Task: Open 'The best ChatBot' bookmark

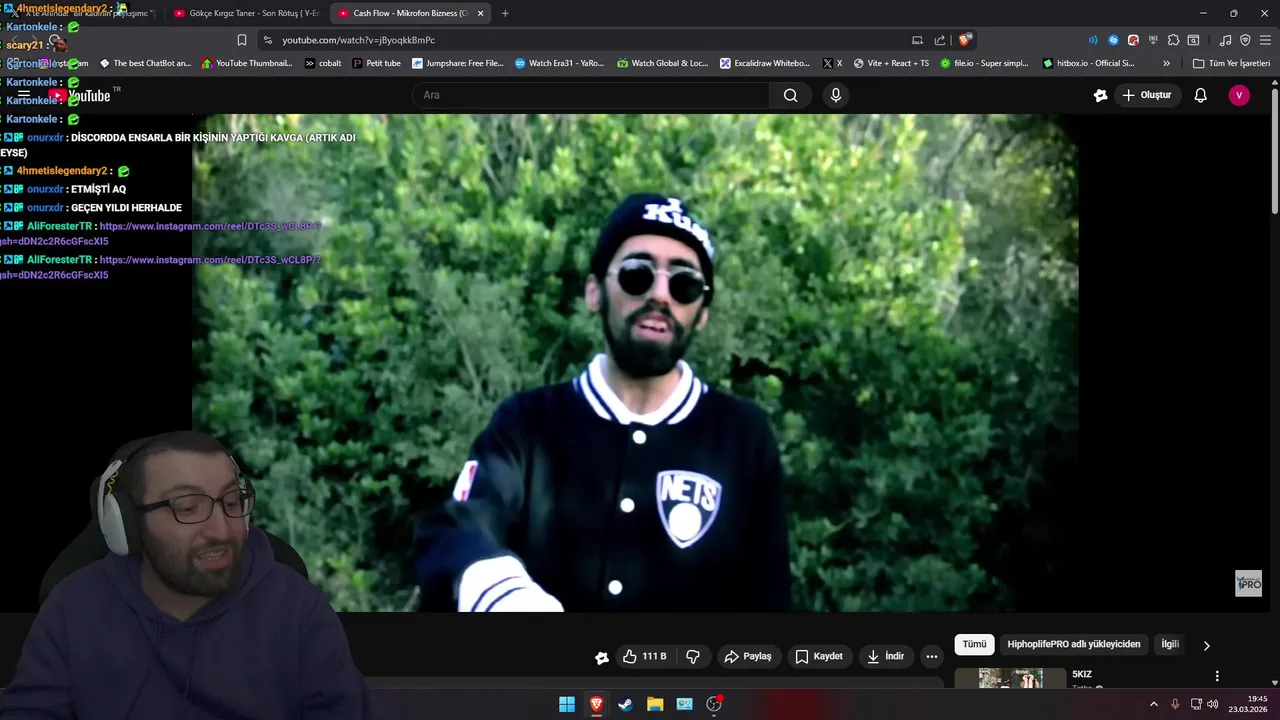Action: [x=144, y=63]
